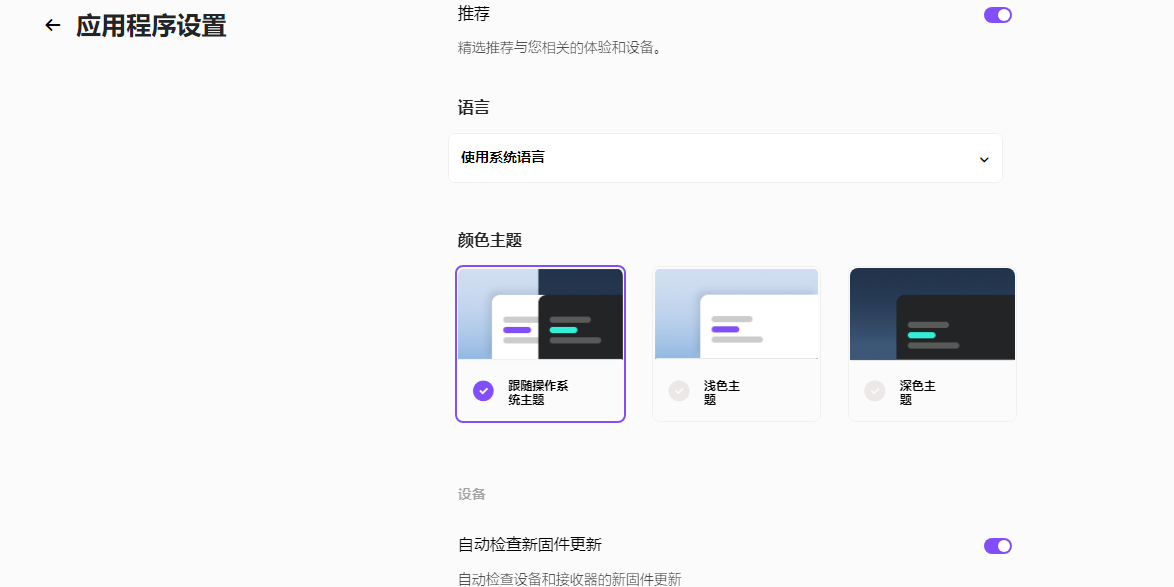Click the 推荐 setting label
Image resolution: width=1174 pixels, height=587 pixels.
coord(474,14)
